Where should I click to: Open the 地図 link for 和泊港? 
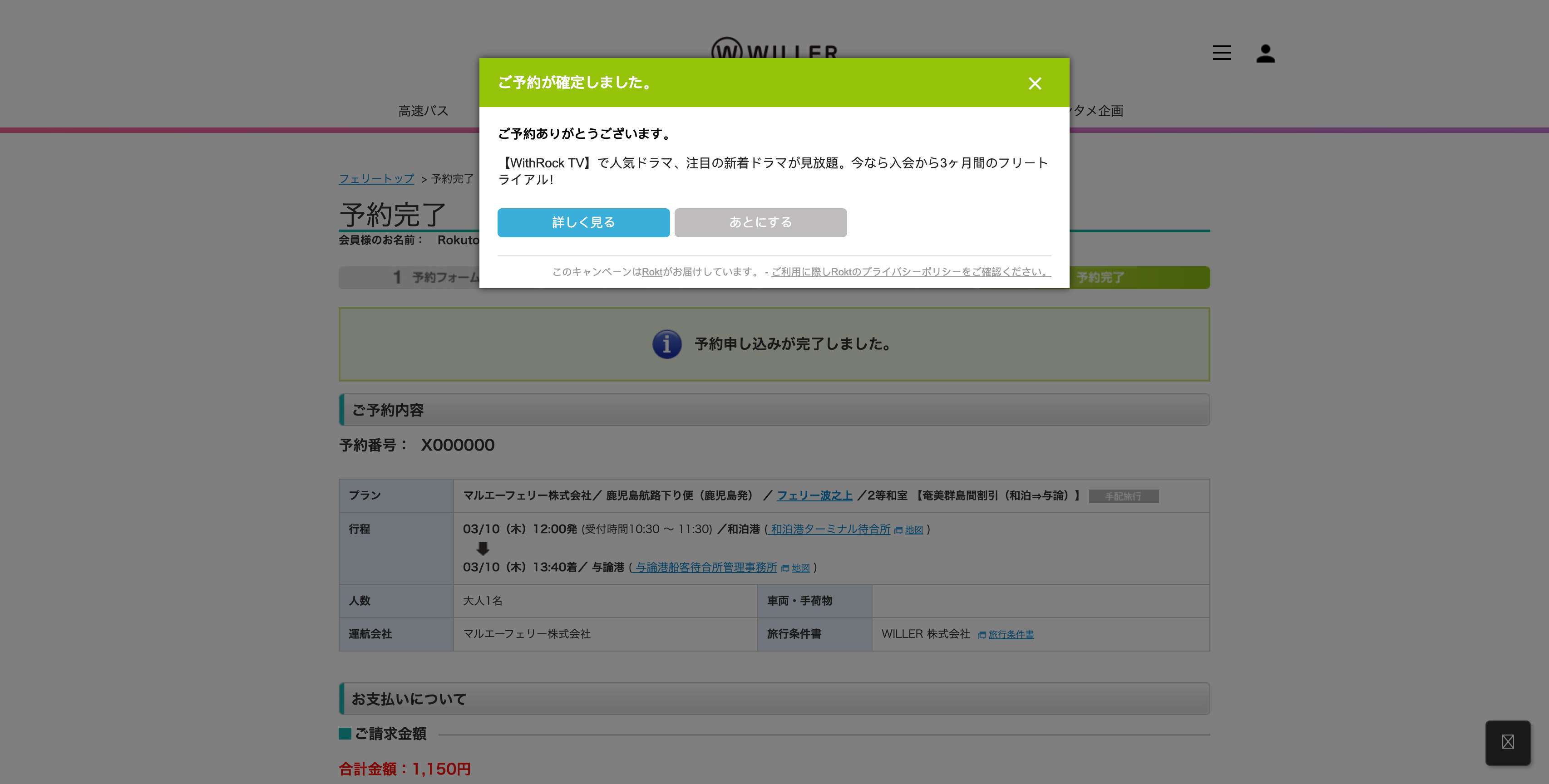(913, 530)
